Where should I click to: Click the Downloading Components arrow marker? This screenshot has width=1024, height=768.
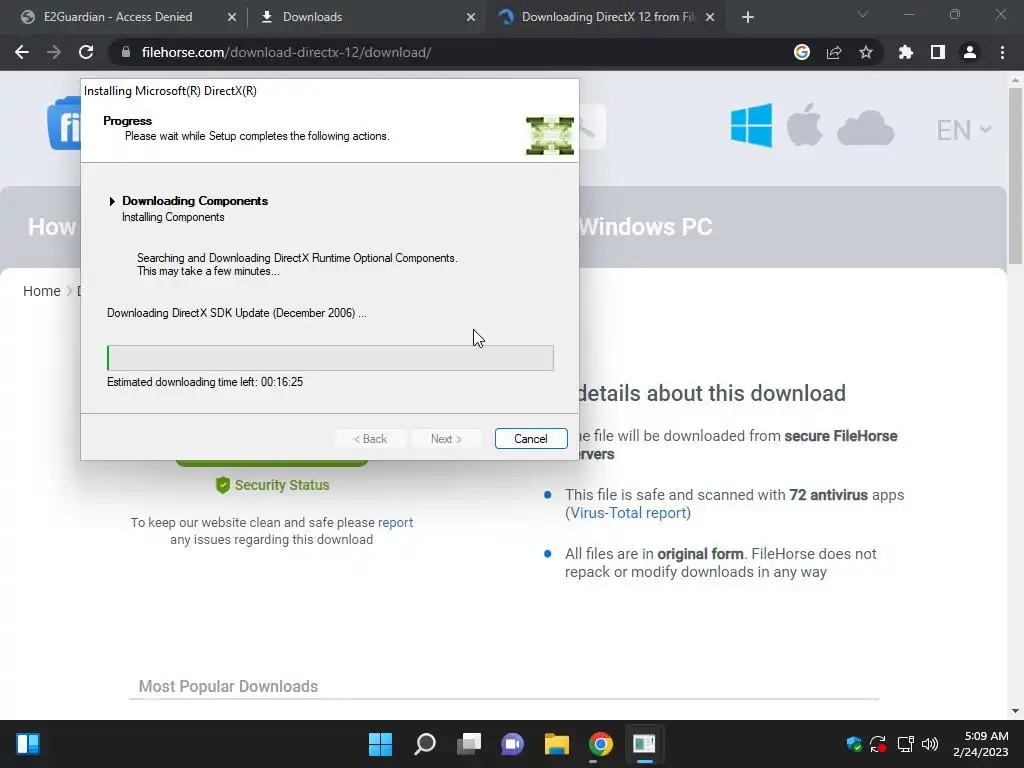112,201
